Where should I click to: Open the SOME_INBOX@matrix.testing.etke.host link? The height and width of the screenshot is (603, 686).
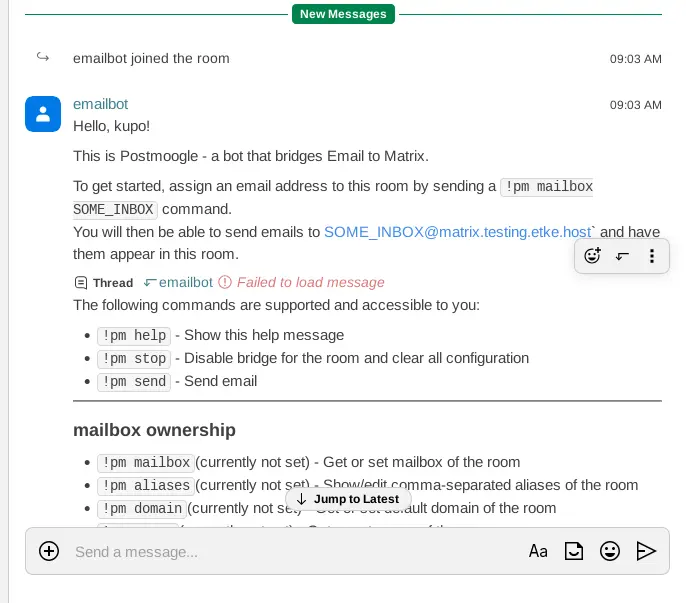click(457, 232)
